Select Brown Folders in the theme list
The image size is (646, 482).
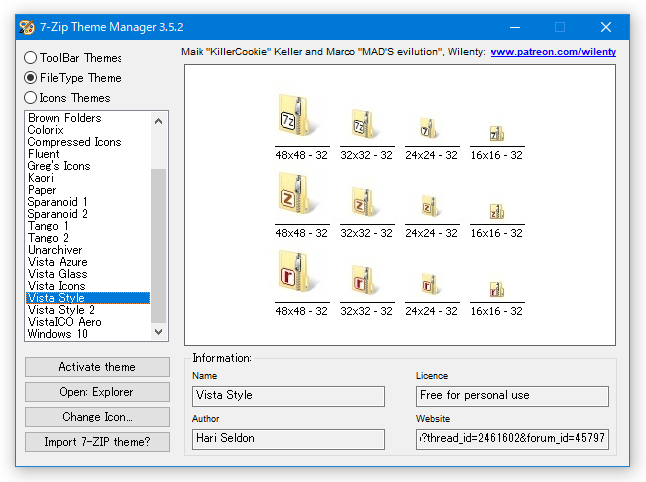pyautogui.click(x=88, y=118)
